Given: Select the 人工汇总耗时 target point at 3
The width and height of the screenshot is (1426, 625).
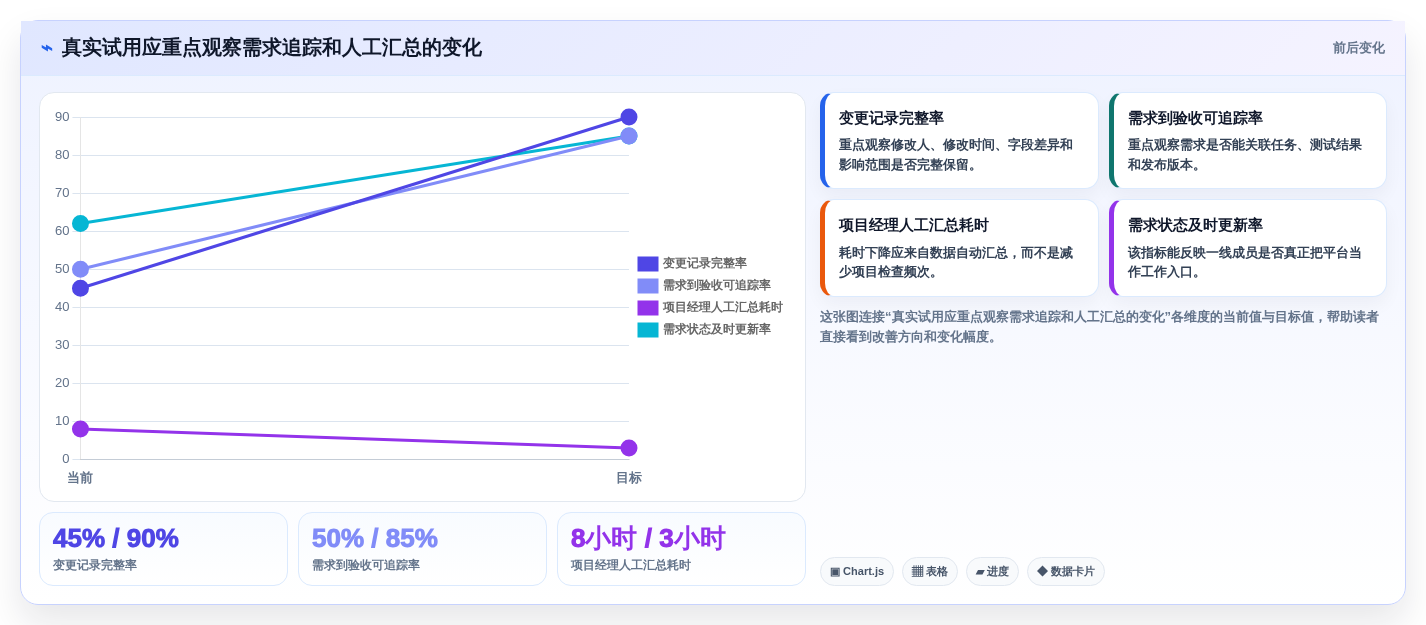Looking at the screenshot, I should (x=629, y=448).
